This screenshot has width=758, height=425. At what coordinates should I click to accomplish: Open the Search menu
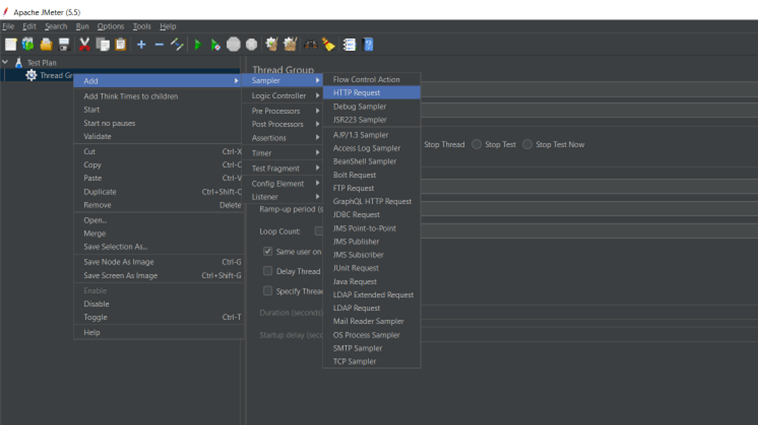click(x=56, y=26)
